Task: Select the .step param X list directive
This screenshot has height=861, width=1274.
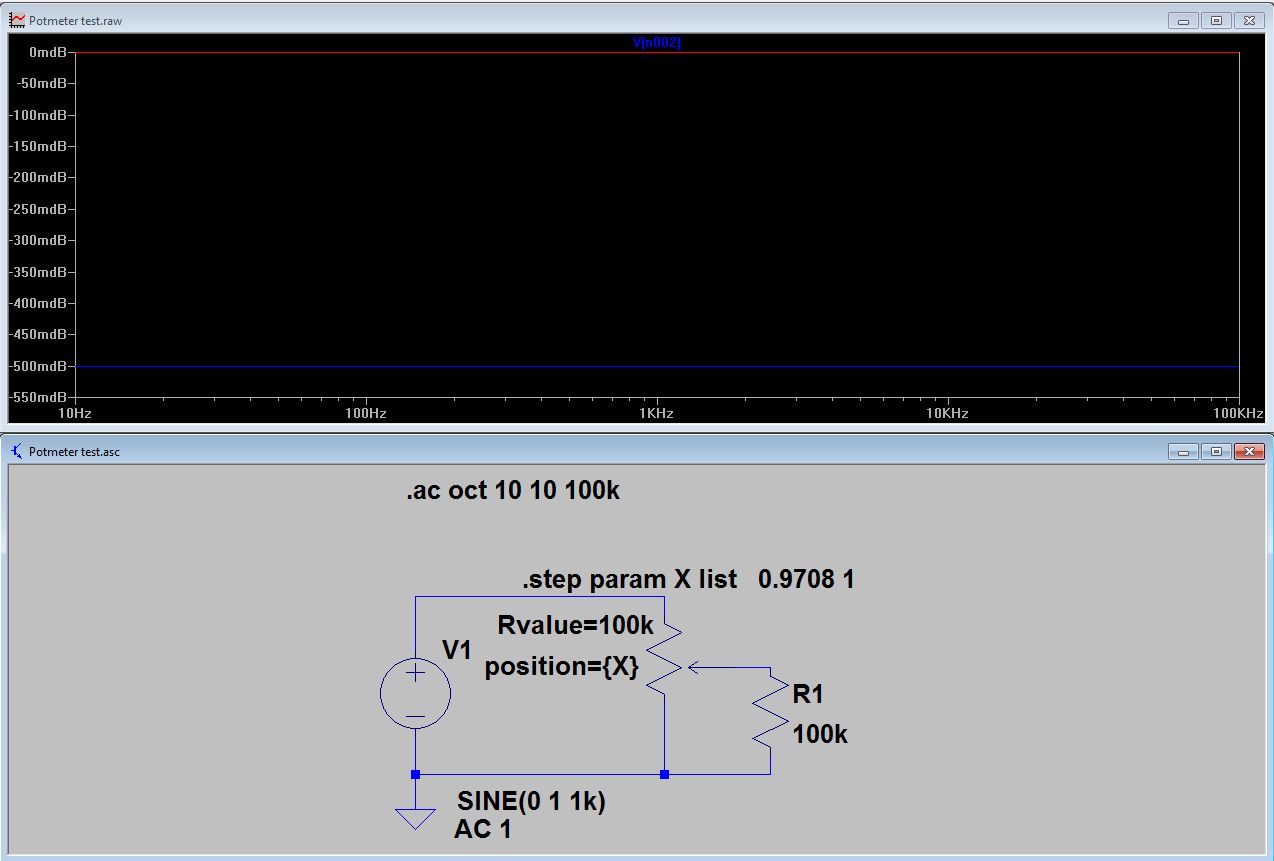Action: pyautogui.click(x=689, y=579)
